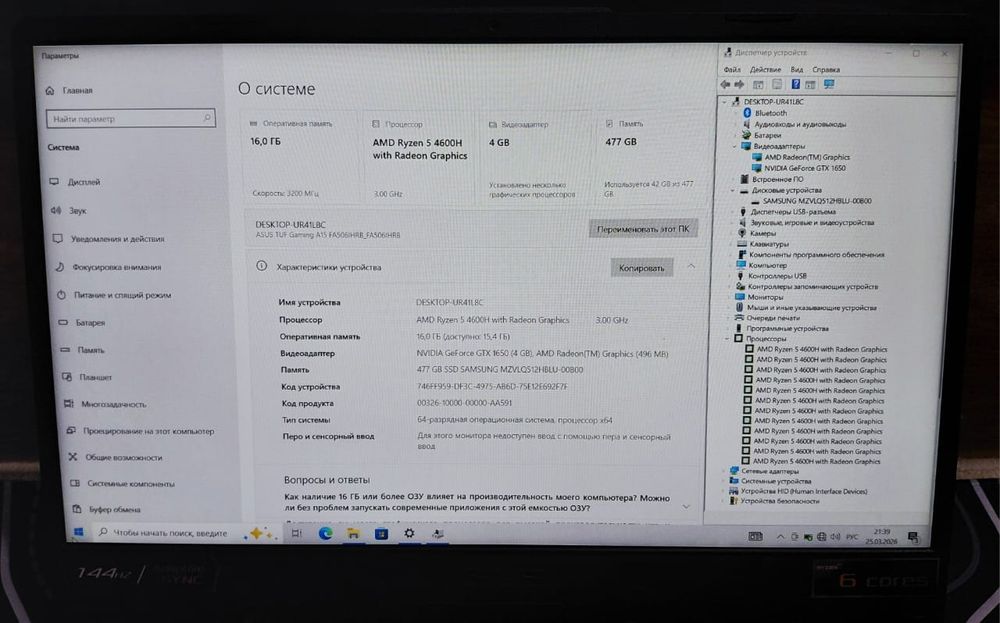Click the Копировать button

(642, 268)
